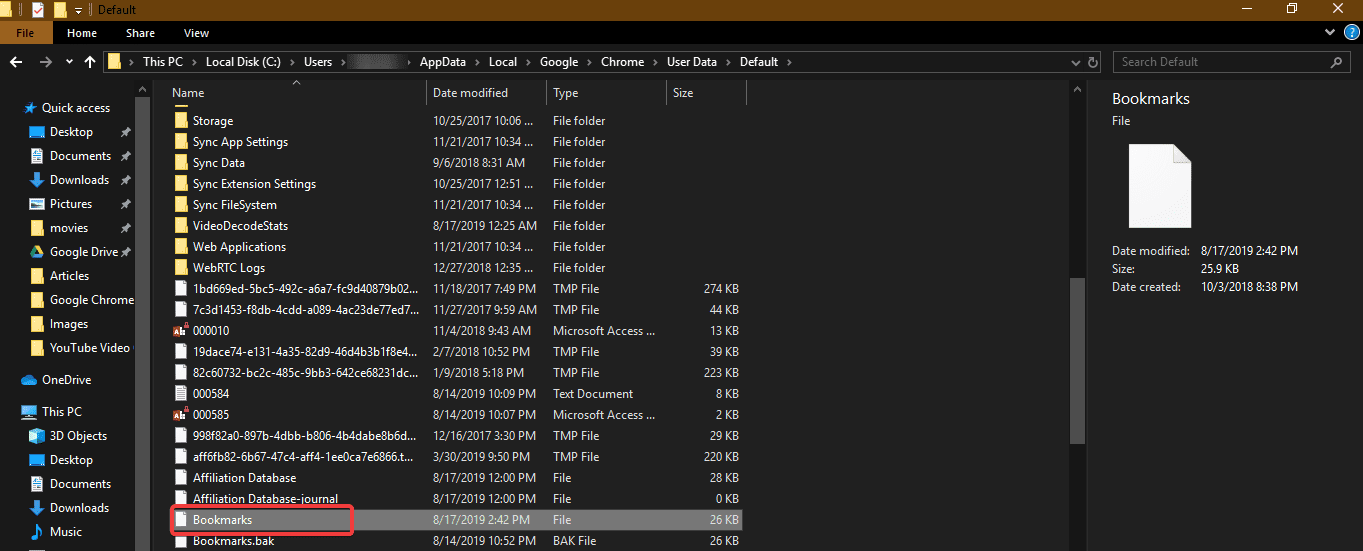Click the Properties icon in the quick access toolbar
This screenshot has height=551, width=1363.
click(x=38, y=9)
